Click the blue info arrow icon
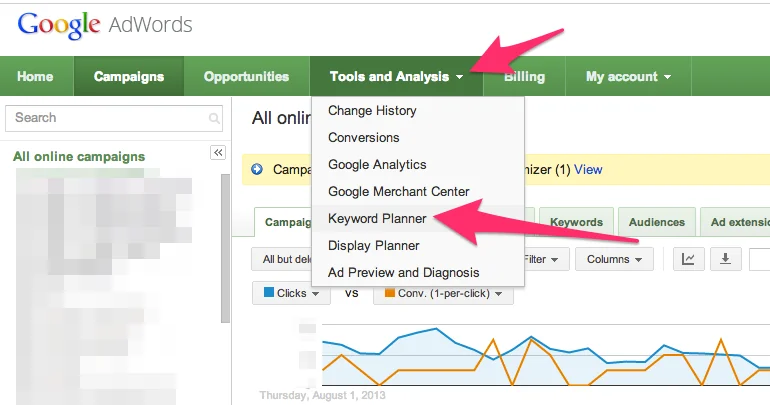 click(x=257, y=169)
